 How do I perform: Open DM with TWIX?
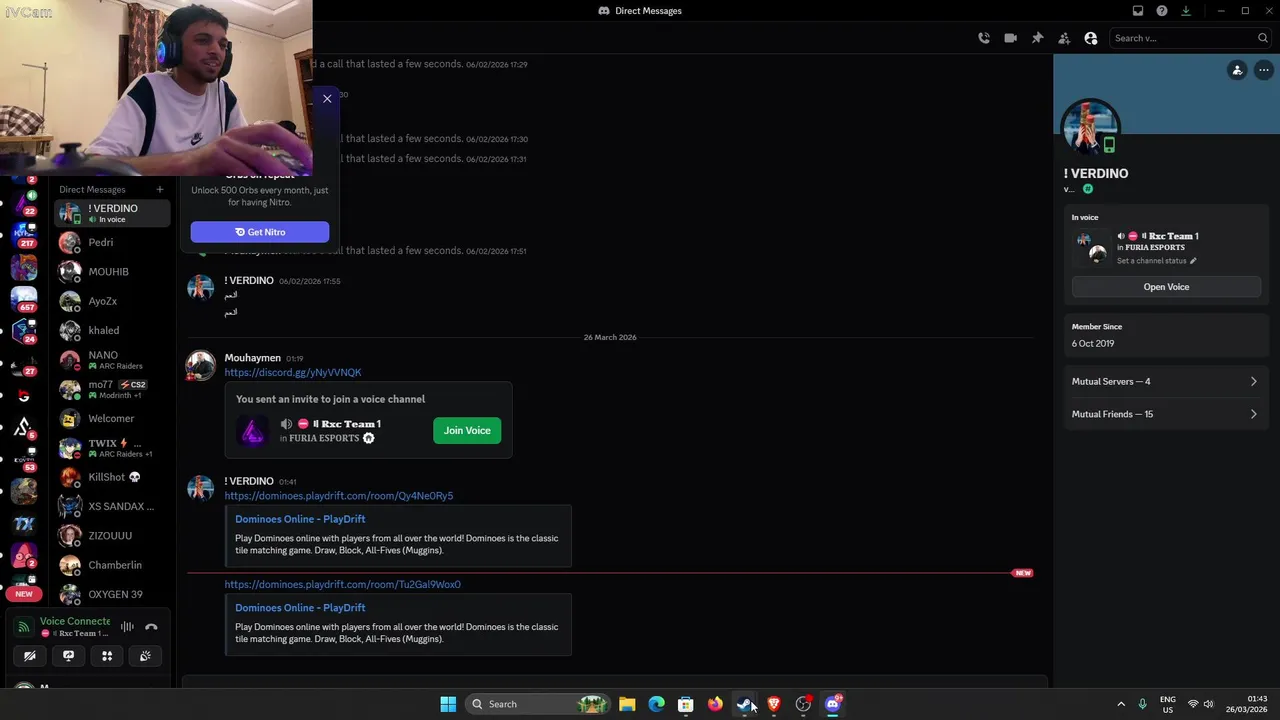113,448
